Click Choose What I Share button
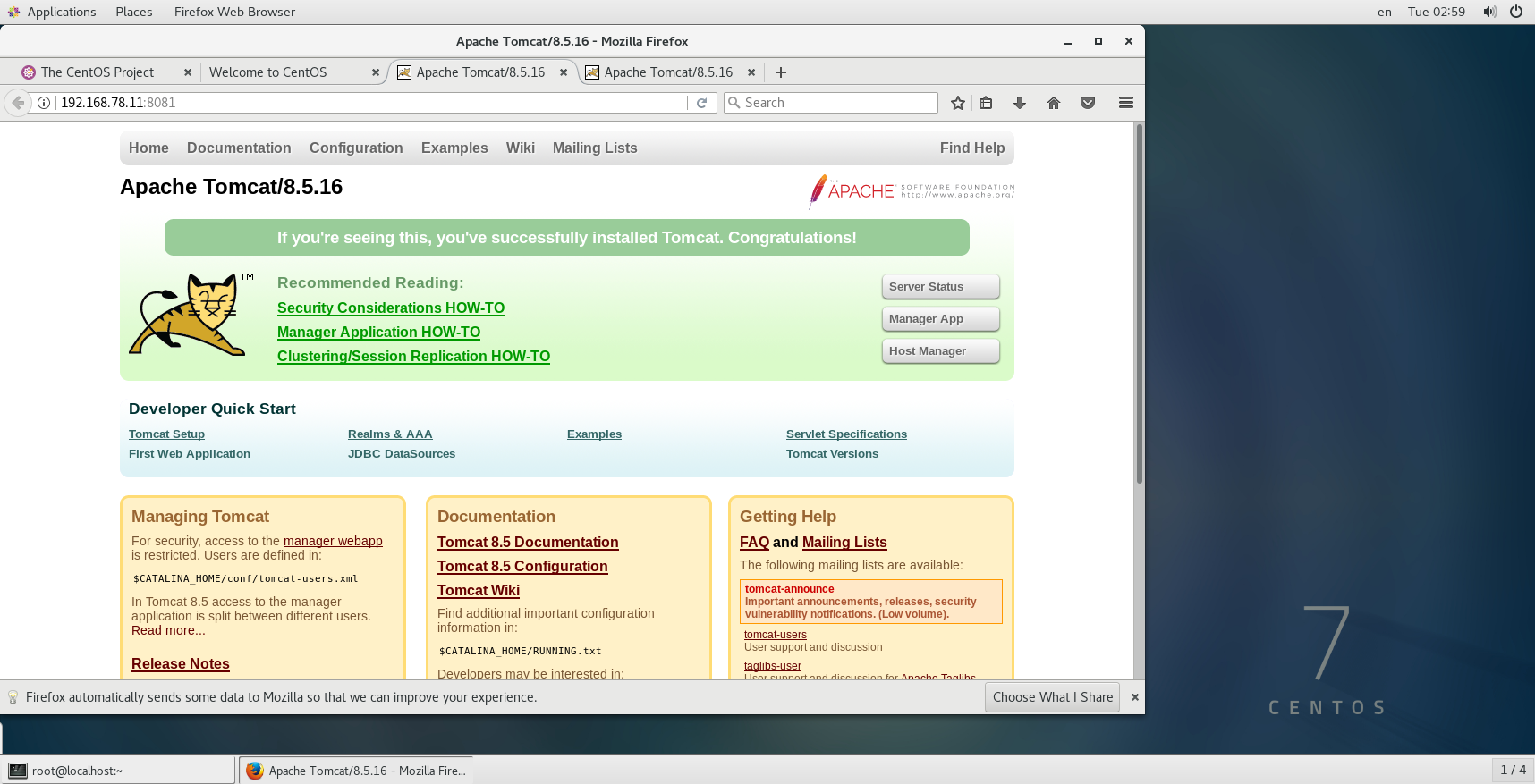 point(1053,697)
